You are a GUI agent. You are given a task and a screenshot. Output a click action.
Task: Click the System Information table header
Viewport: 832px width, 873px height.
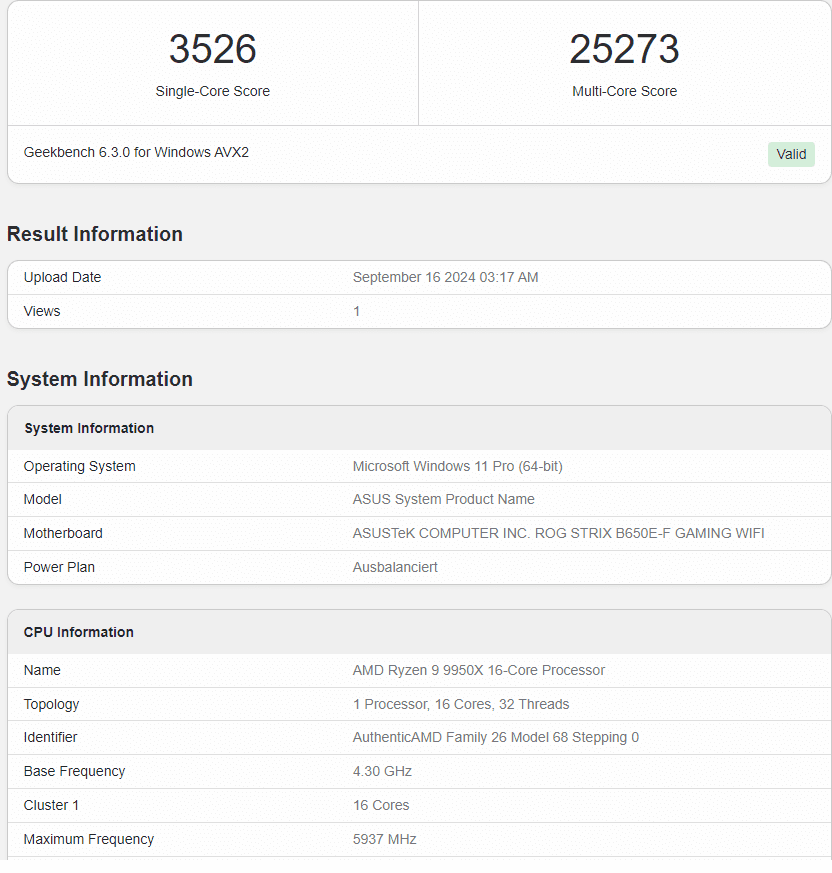(x=89, y=428)
